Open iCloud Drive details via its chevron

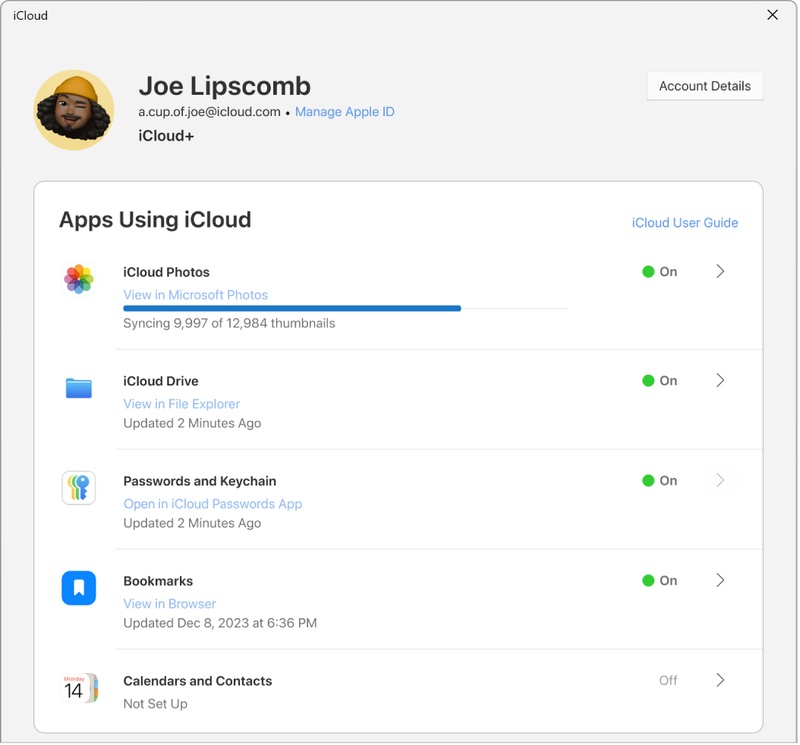(720, 380)
